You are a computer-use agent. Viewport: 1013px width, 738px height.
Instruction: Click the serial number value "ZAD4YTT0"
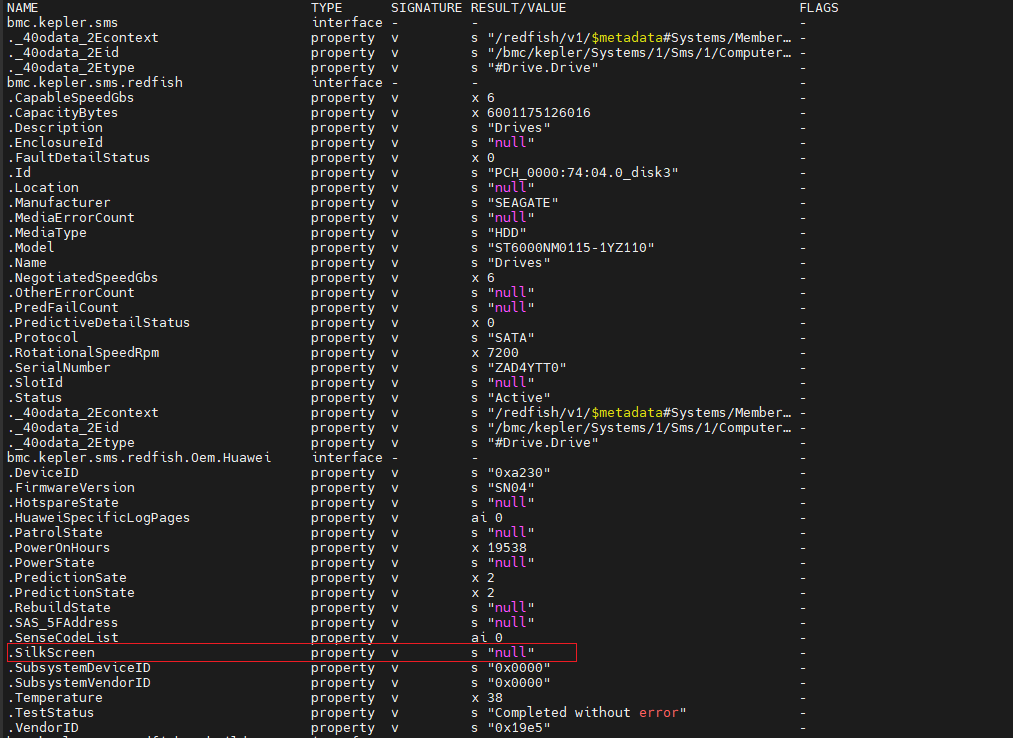[x=526, y=368]
